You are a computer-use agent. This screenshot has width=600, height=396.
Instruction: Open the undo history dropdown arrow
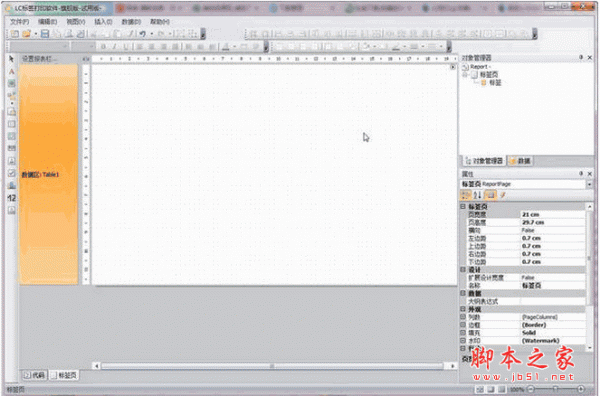click(152, 34)
